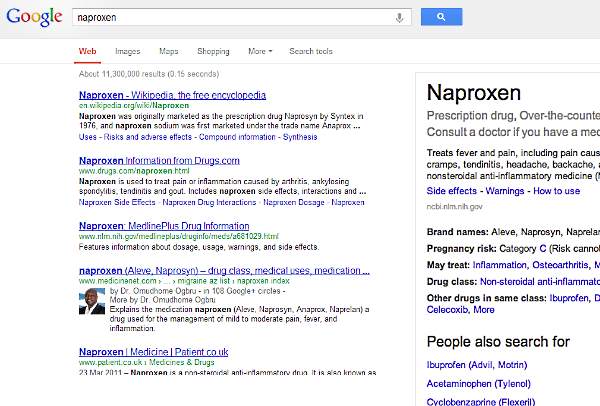The image size is (600, 406).
Task: Expand the More dropdown menu
Action: click(260, 51)
